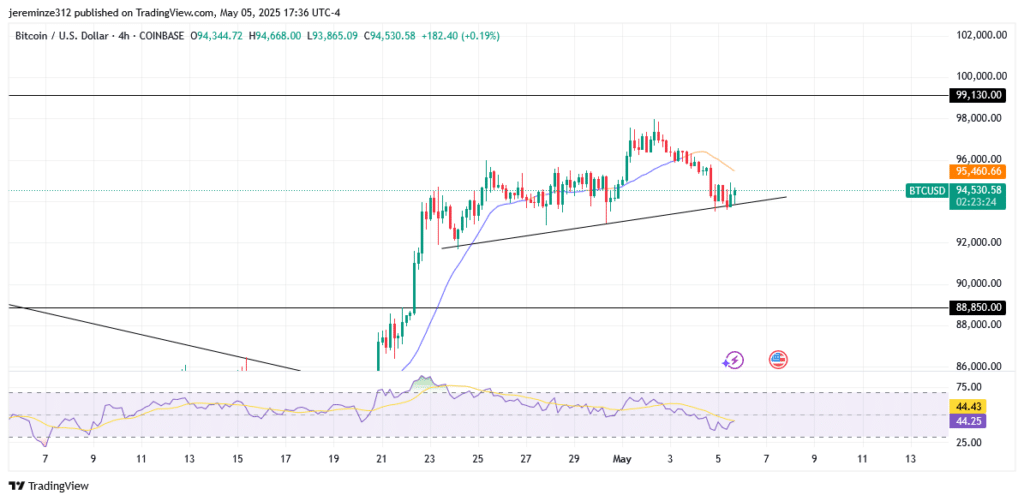Click the 75.00 RSI axis label
This screenshot has width=1024, height=501.
tap(968, 385)
